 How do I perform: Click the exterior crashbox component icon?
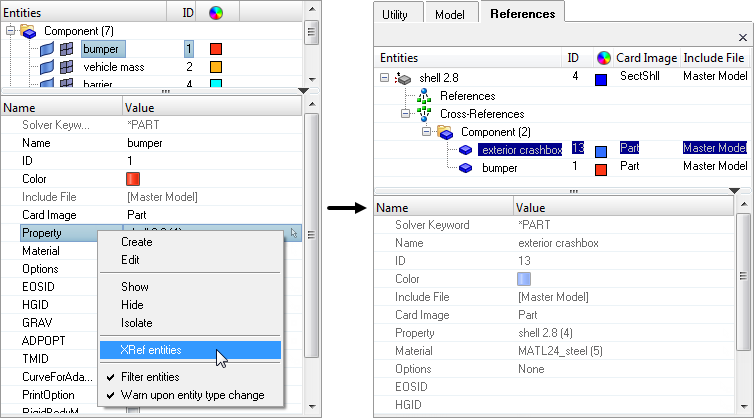pos(465,150)
